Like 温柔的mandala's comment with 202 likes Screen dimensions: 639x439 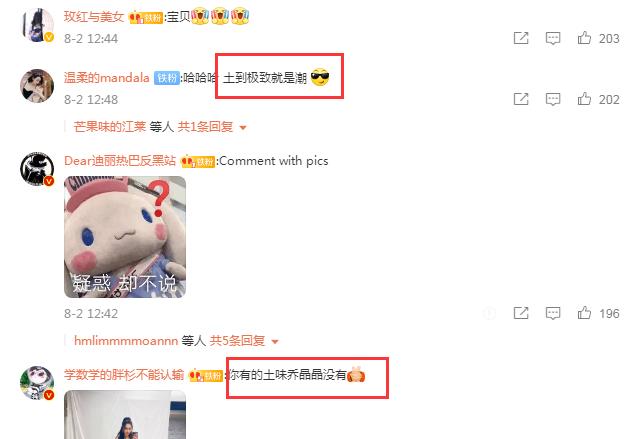584,99
